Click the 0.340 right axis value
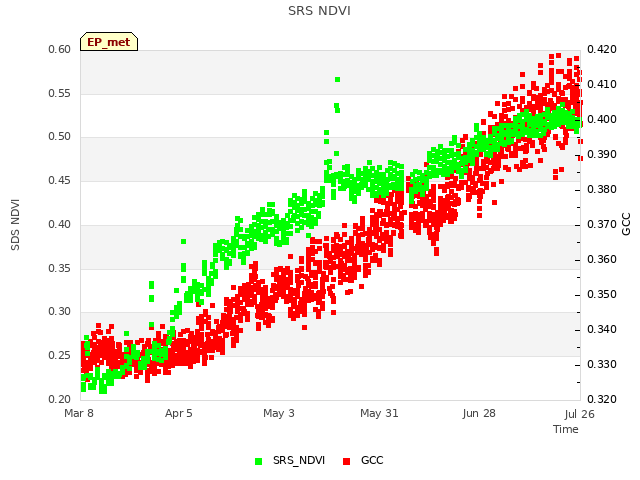Image resolution: width=640 pixels, height=480 pixels. 602,329
